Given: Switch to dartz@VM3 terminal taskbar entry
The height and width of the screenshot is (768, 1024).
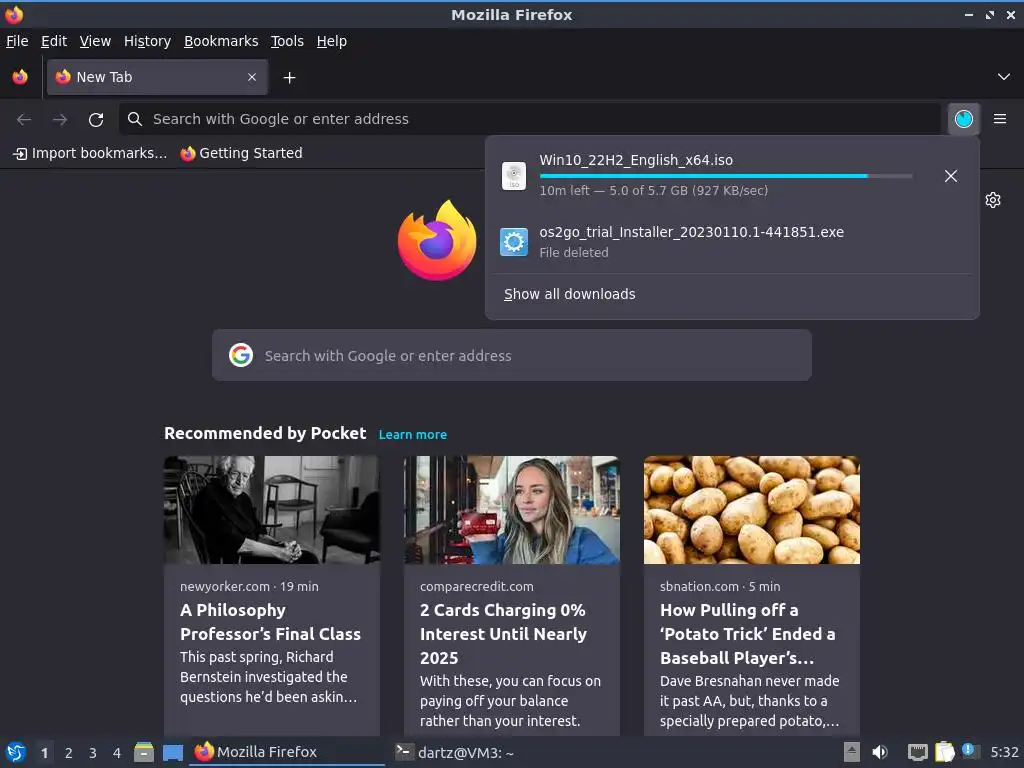Looking at the screenshot, I should [x=455, y=752].
